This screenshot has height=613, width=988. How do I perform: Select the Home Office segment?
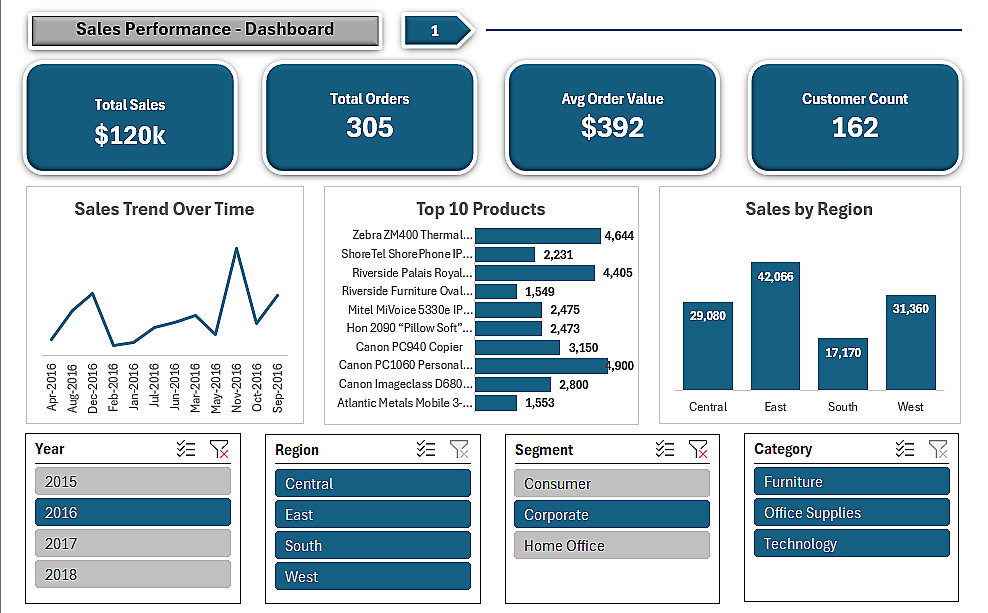[x=612, y=545]
